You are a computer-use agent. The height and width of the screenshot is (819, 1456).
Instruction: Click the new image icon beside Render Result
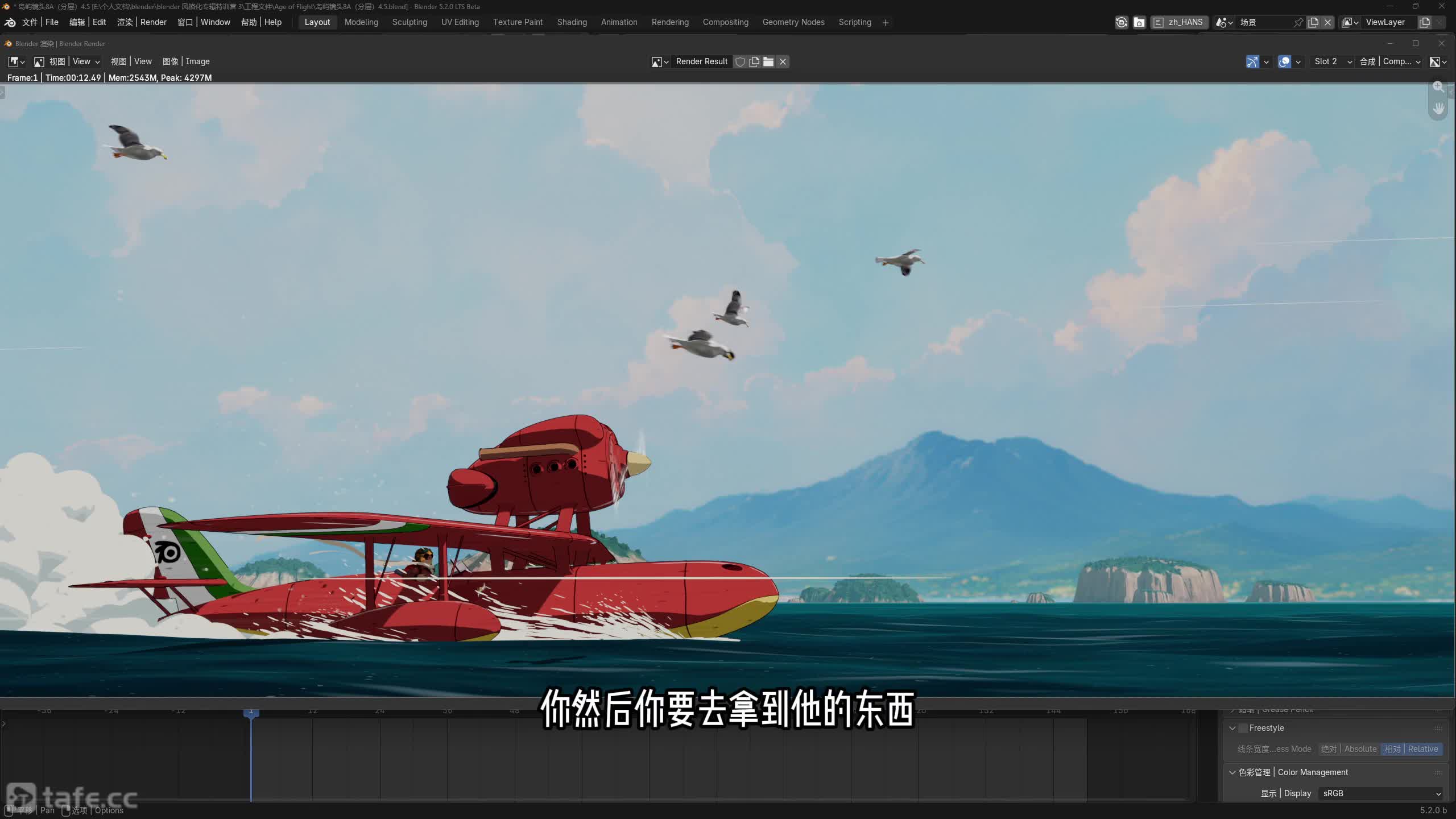coord(754,61)
